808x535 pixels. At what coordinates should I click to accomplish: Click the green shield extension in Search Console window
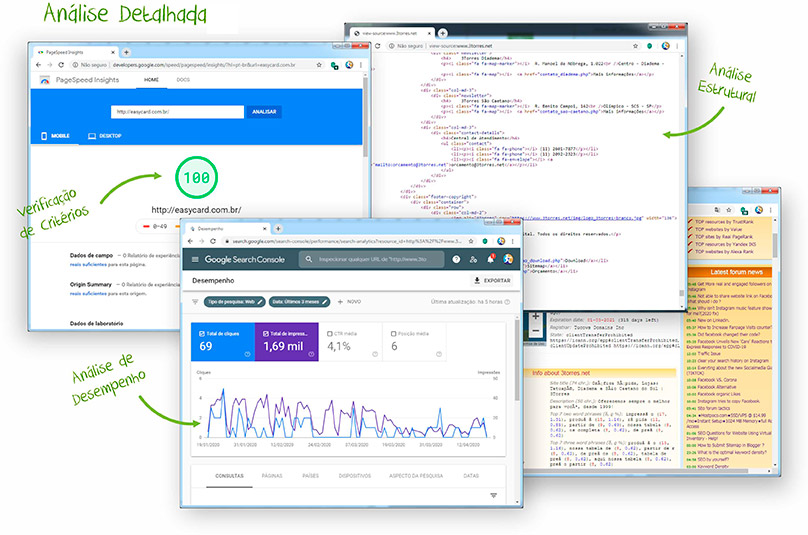pyautogui.click(x=485, y=241)
